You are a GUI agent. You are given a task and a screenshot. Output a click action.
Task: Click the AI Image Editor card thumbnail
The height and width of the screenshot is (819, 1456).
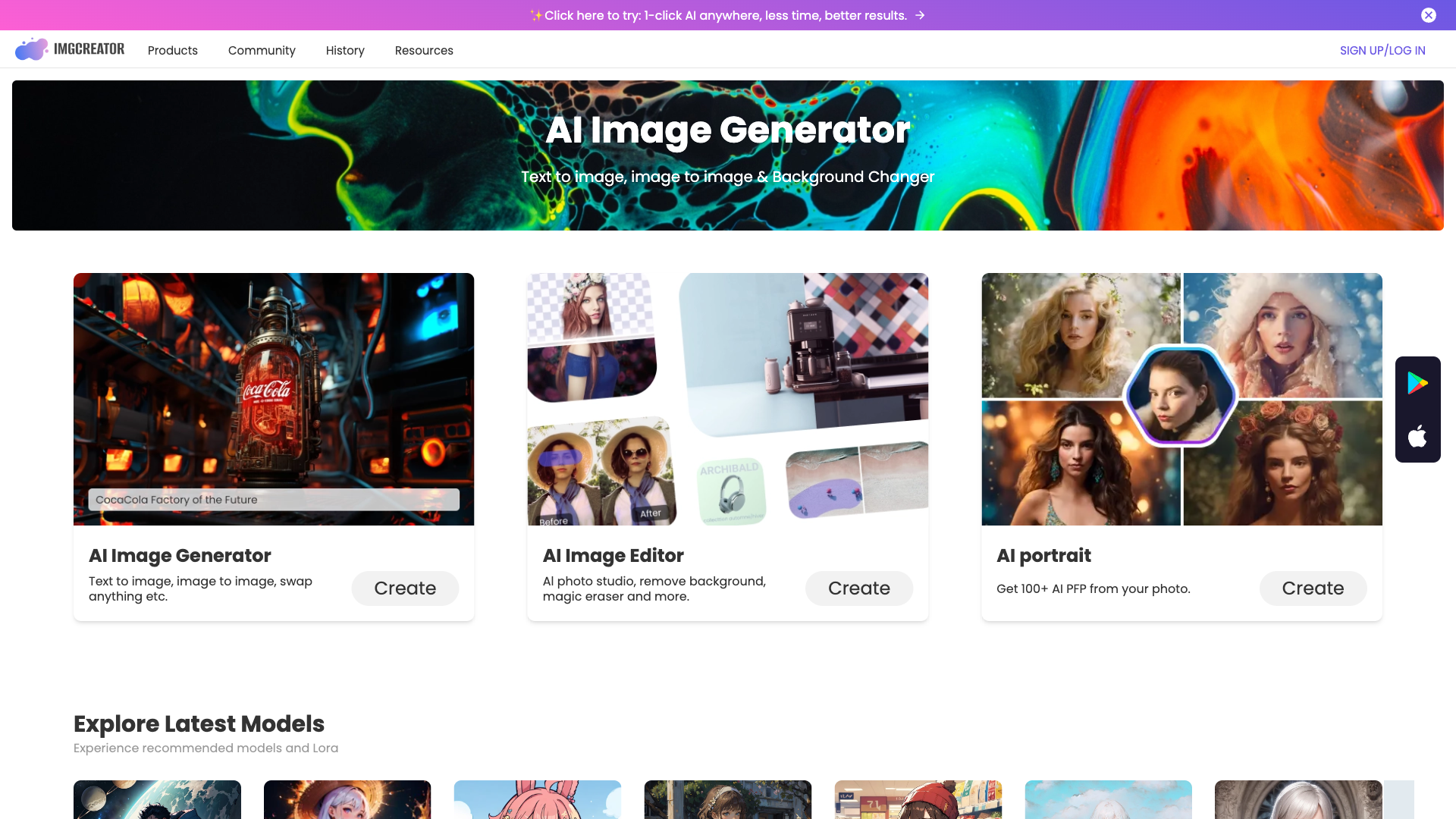pos(727,398)
